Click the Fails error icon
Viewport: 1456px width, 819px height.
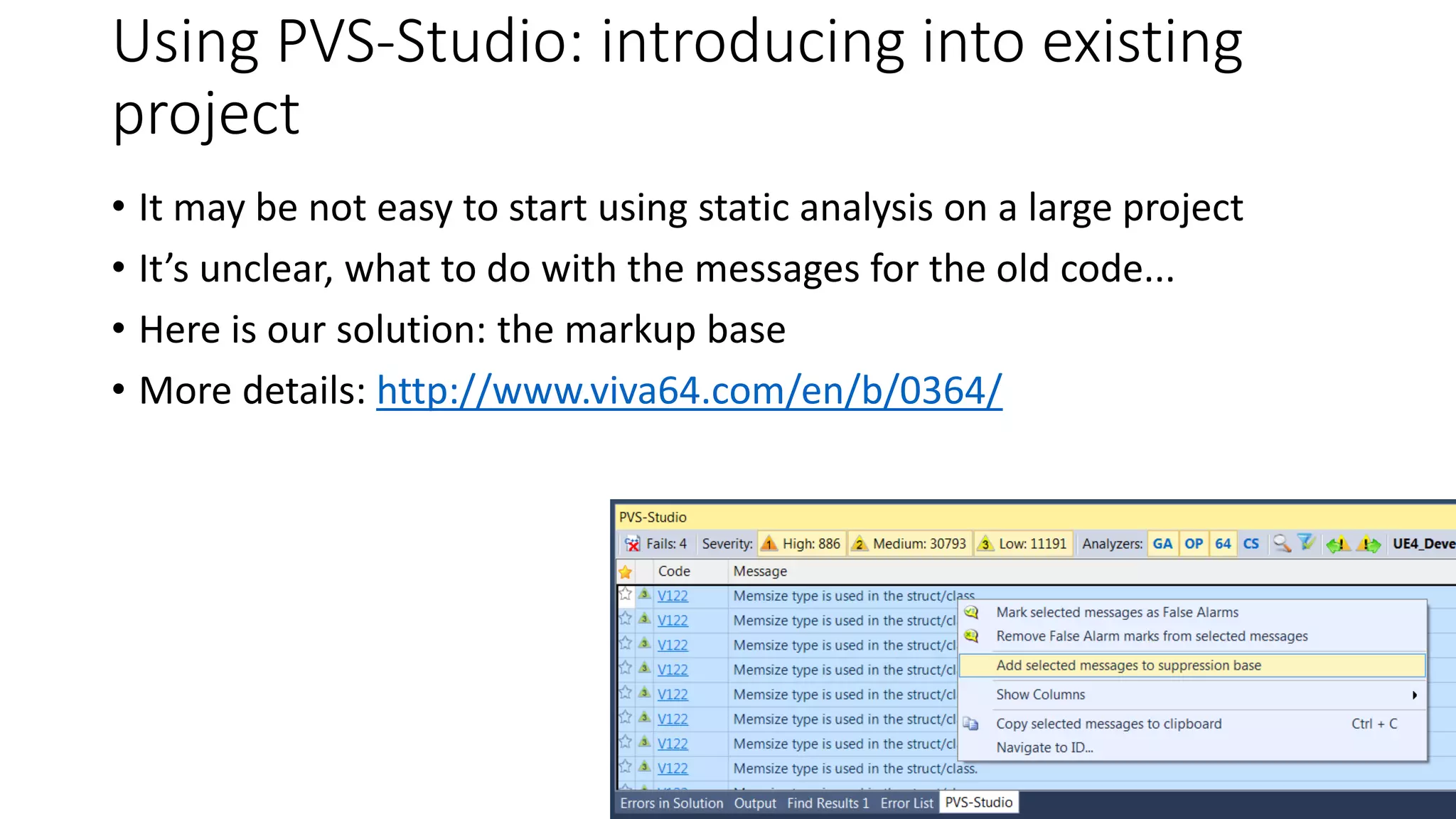tap(632, 545)
